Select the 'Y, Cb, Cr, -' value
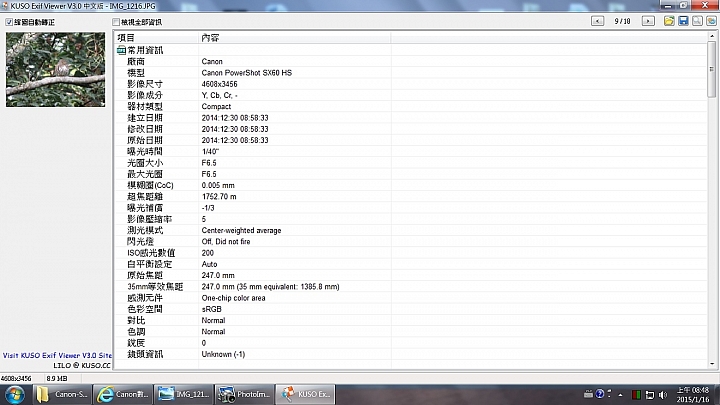This screenshot has width=720, height=405. [219, 95]
